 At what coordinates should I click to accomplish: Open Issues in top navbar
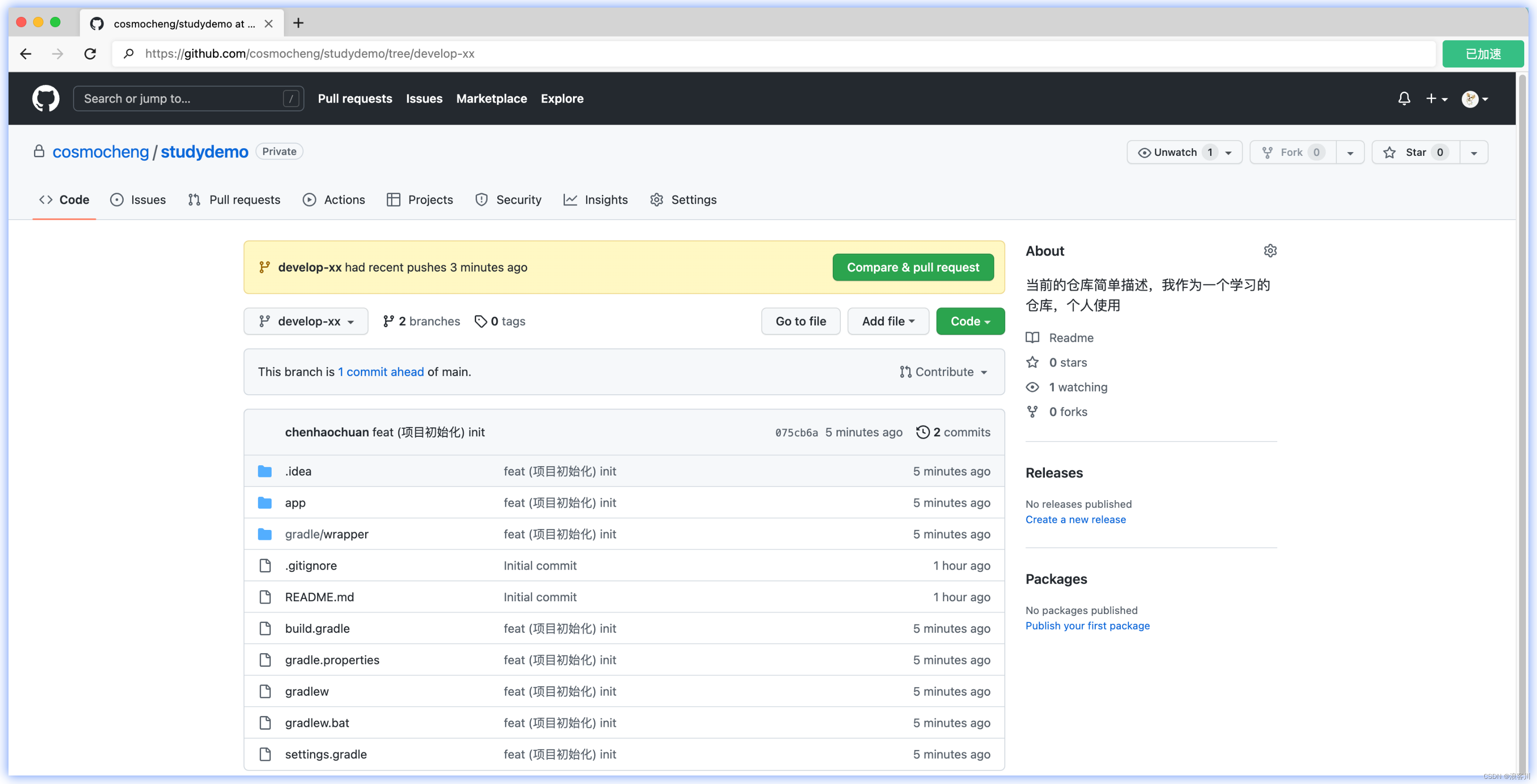pos(424,98)
